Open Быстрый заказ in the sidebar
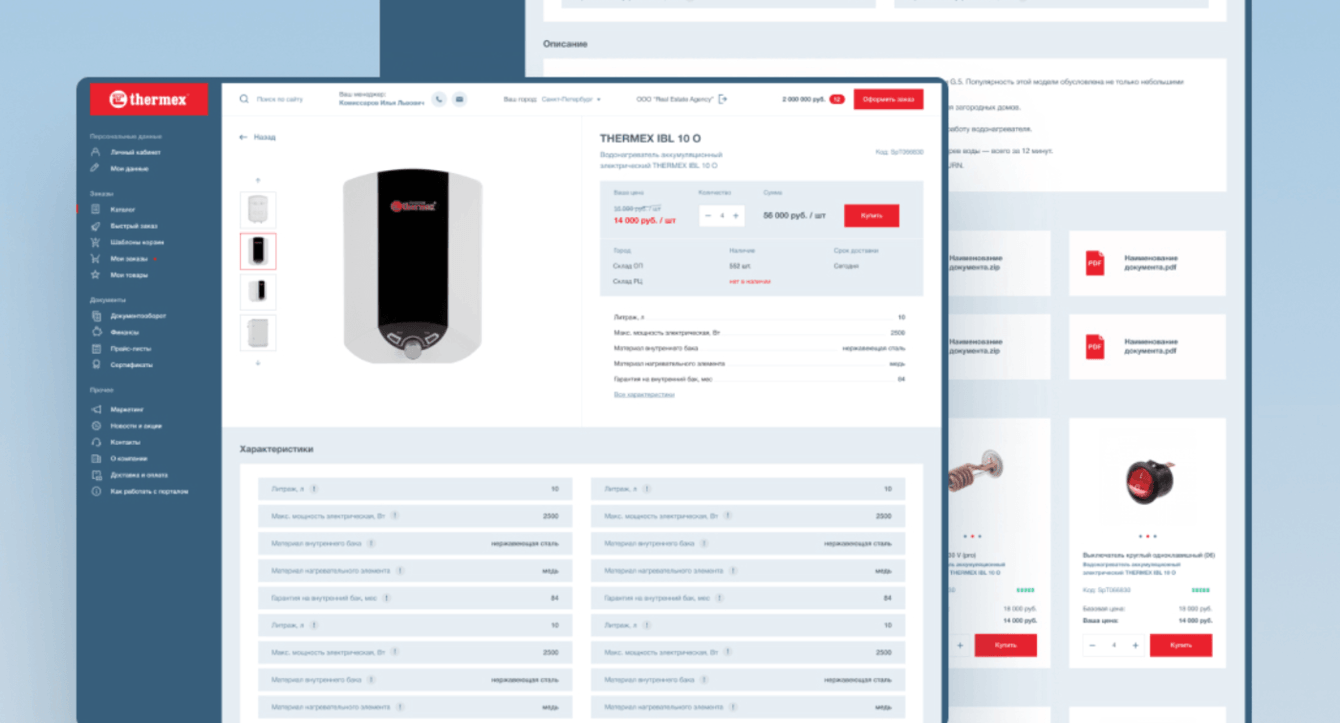Image resolution: width=1340 pixels, height=723 pixels. tap(134, 226)
